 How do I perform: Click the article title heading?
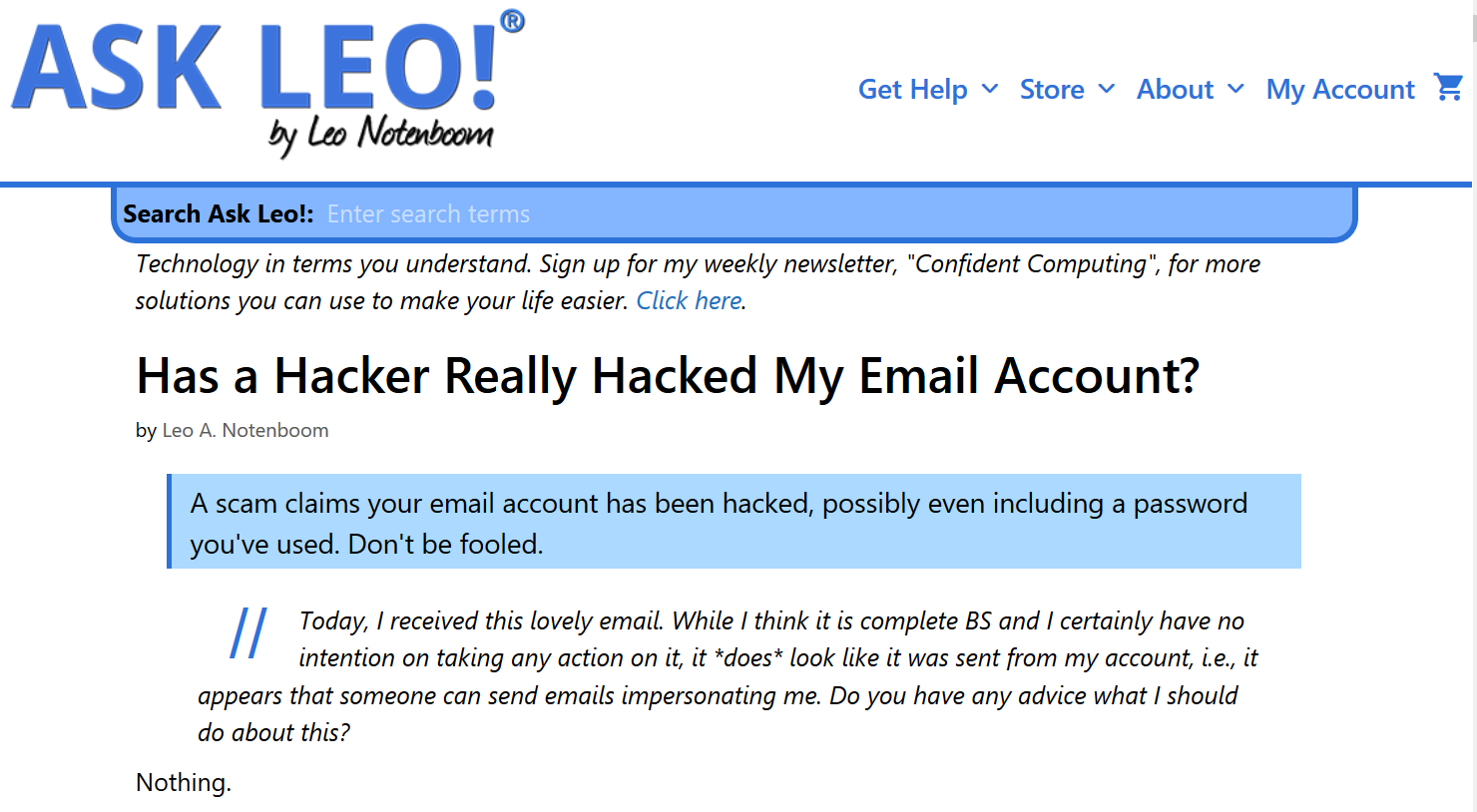tap(667, 376)
